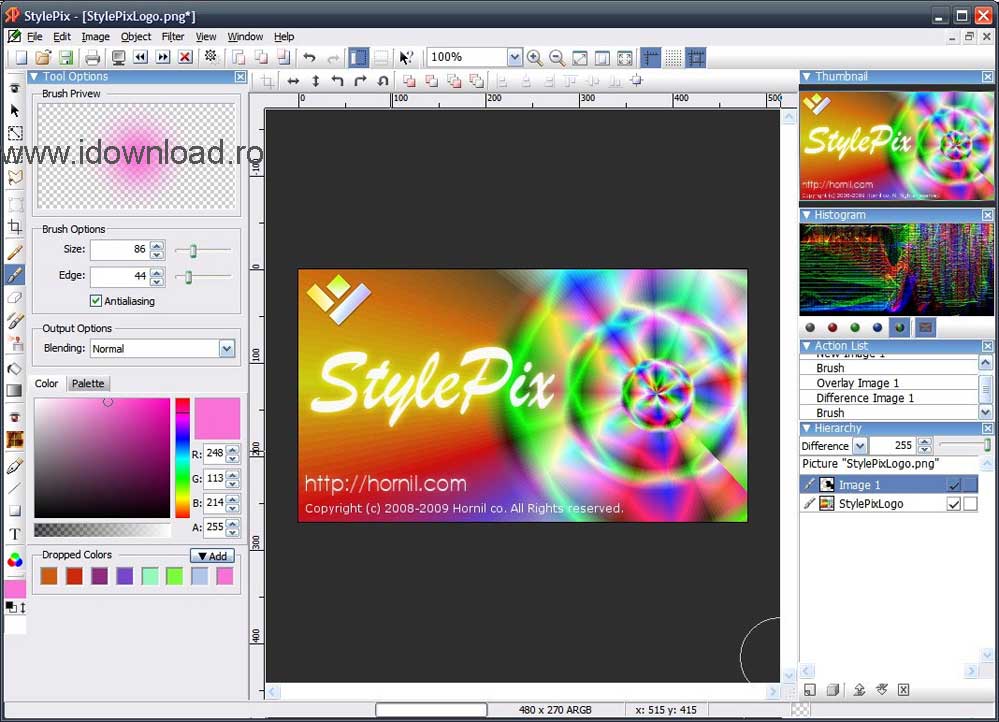Pick the orange dropped color swatch
This screenshot has width=999, height=722.
[x=49, y=576]
